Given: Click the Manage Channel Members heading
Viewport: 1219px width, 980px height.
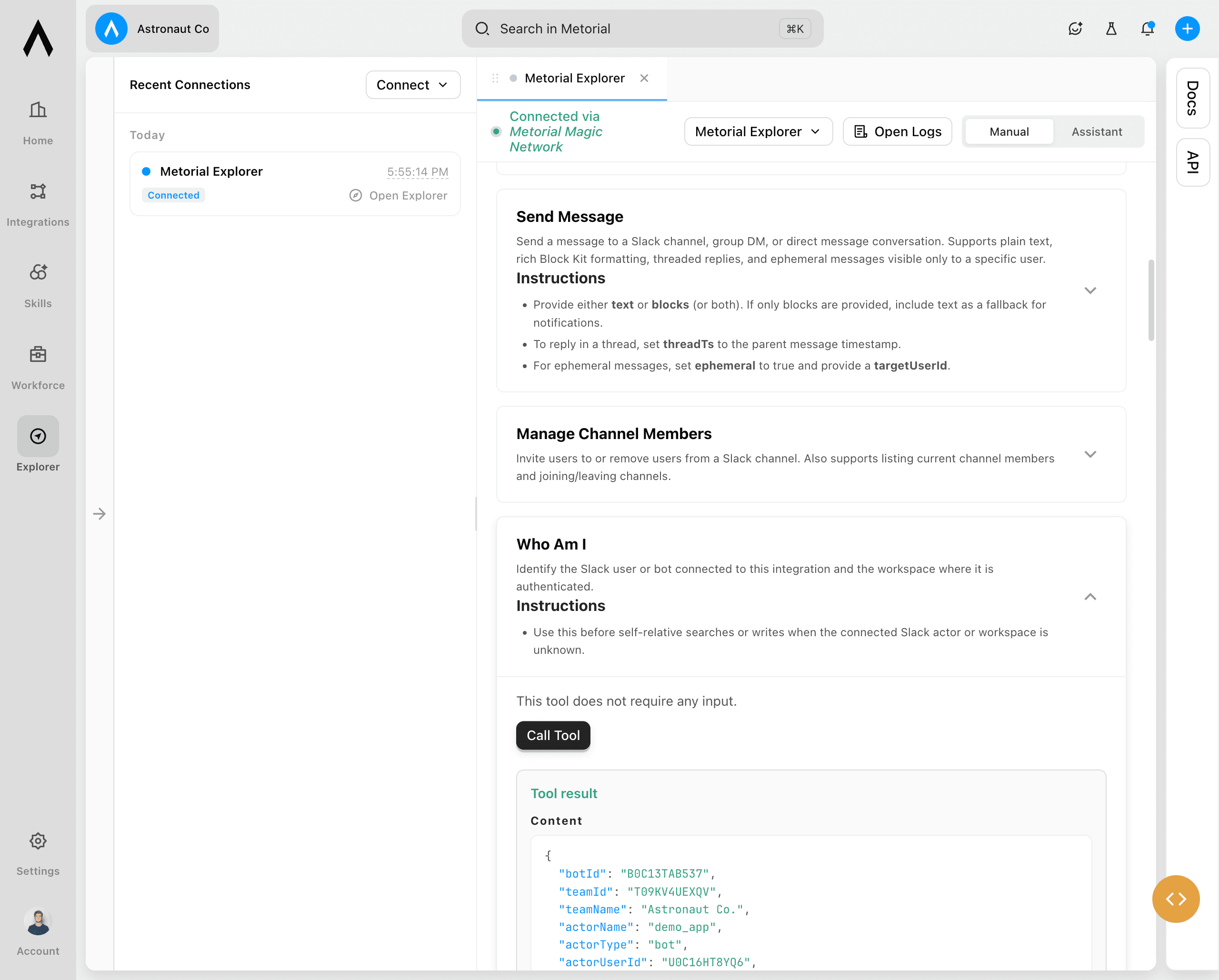Looking at the screenshot, I should click(613, 434).
